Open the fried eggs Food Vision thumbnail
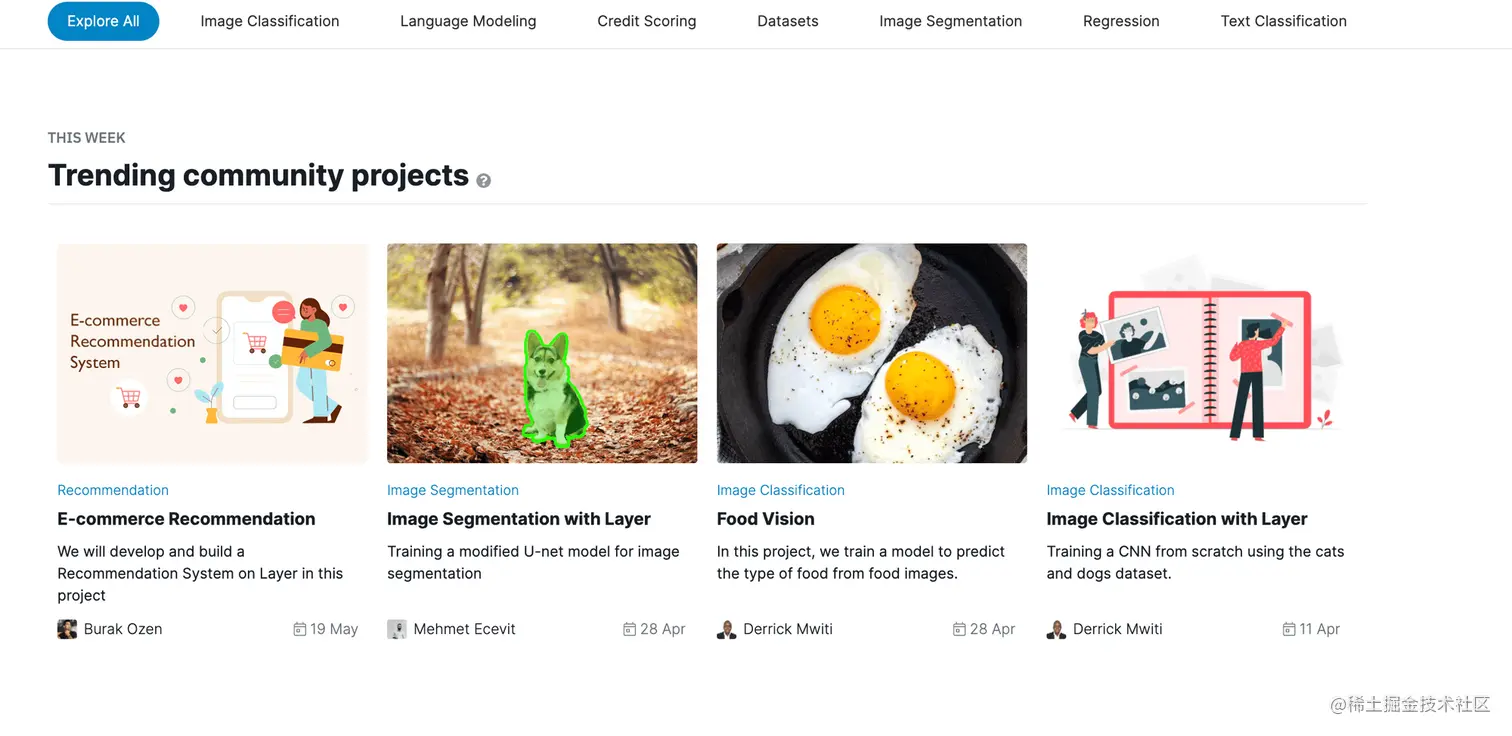 pos(872,353)
